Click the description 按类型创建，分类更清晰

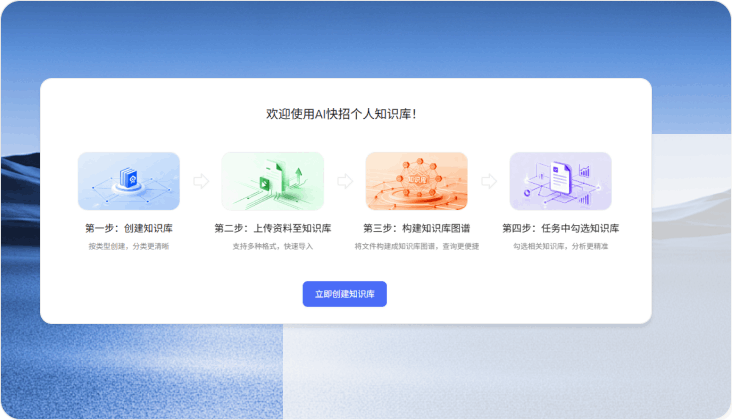pos(129,246)
